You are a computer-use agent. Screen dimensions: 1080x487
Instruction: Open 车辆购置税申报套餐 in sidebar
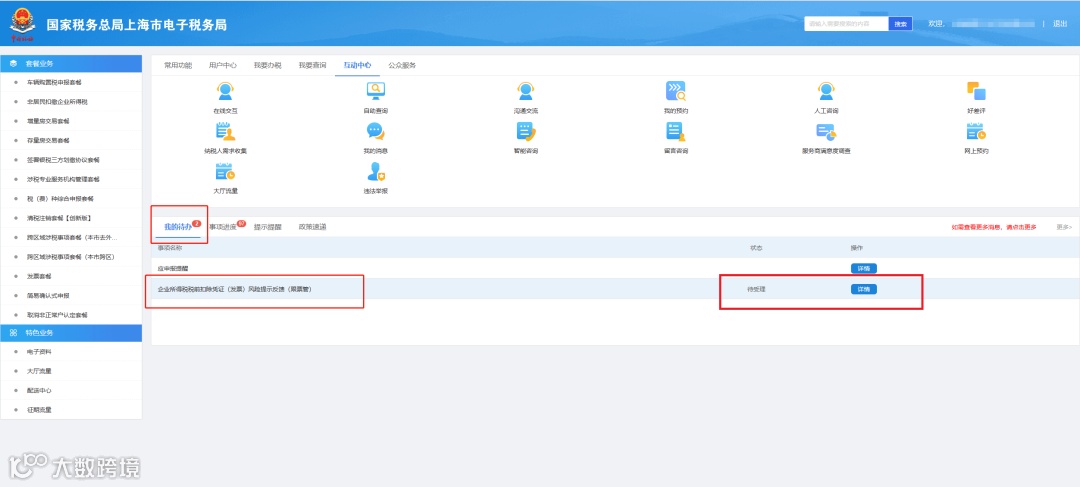[x=54, y=82]
